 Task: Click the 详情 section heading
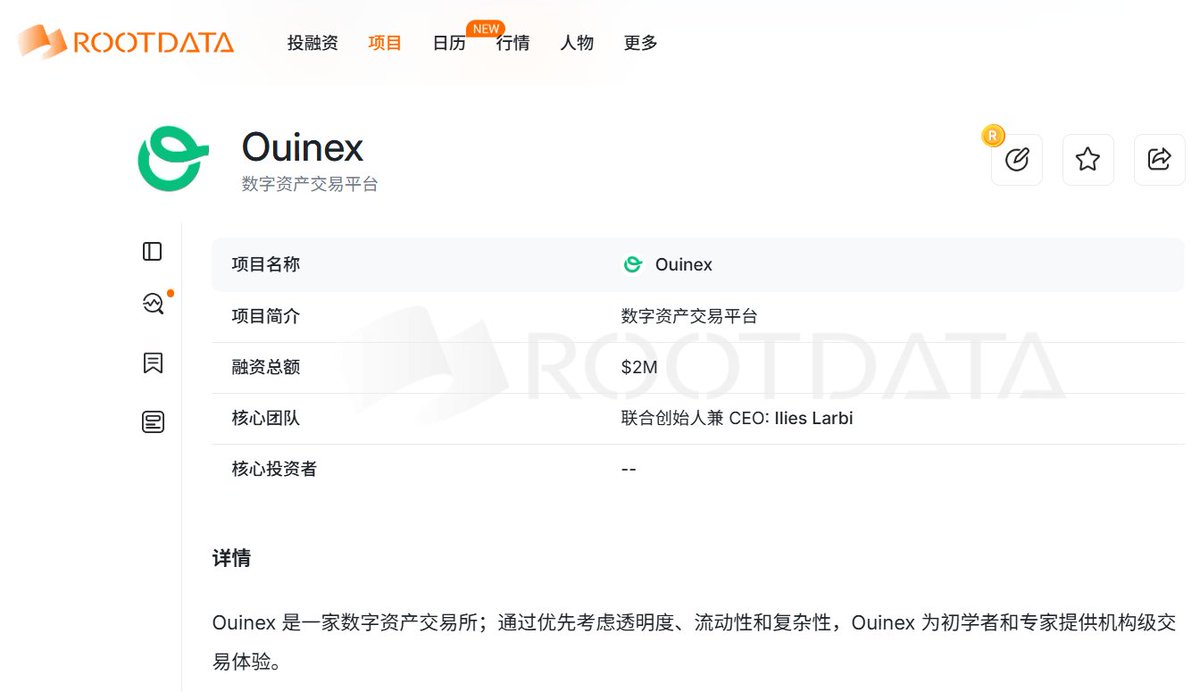pyautogui.click(x=231, y=558)
